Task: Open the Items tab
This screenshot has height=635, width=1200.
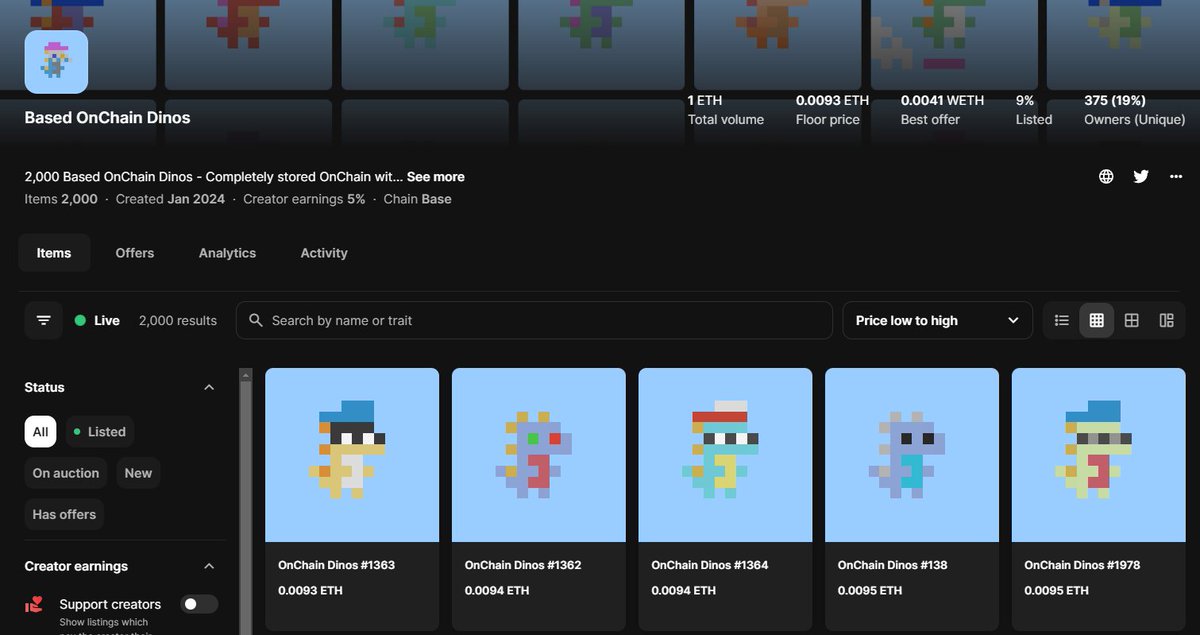Action: 54,253
